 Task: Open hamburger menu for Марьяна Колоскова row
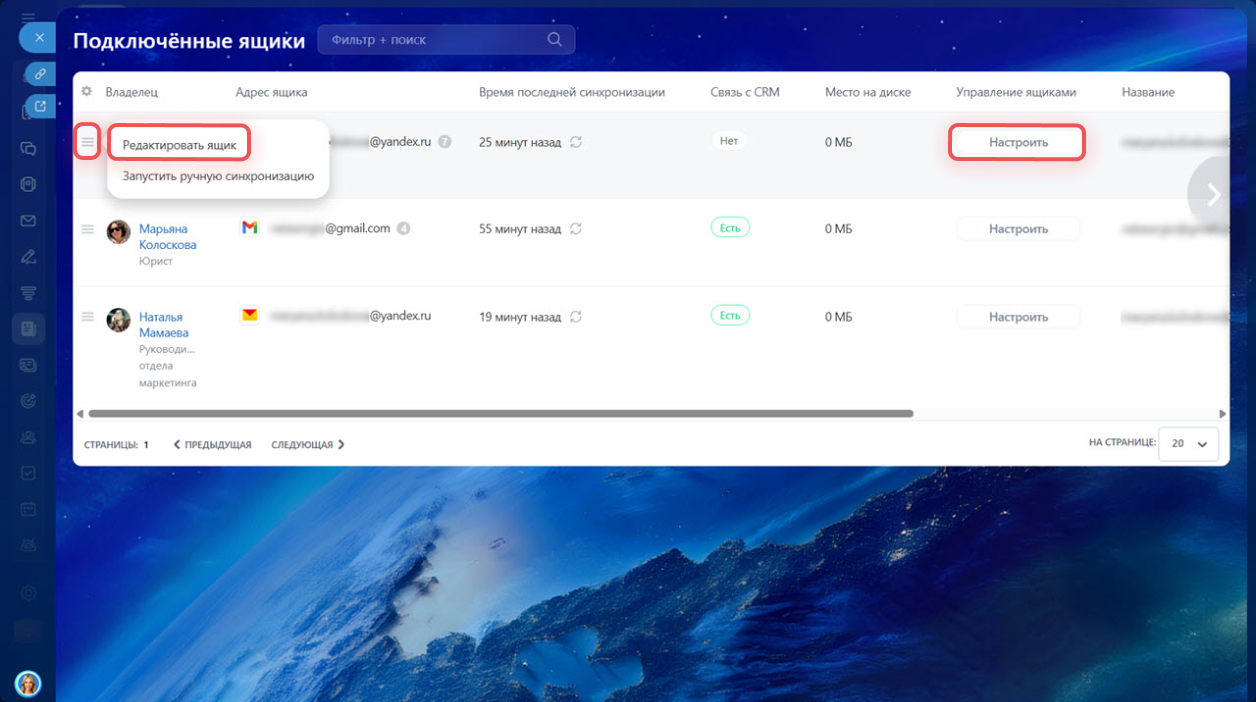(87, 229)
